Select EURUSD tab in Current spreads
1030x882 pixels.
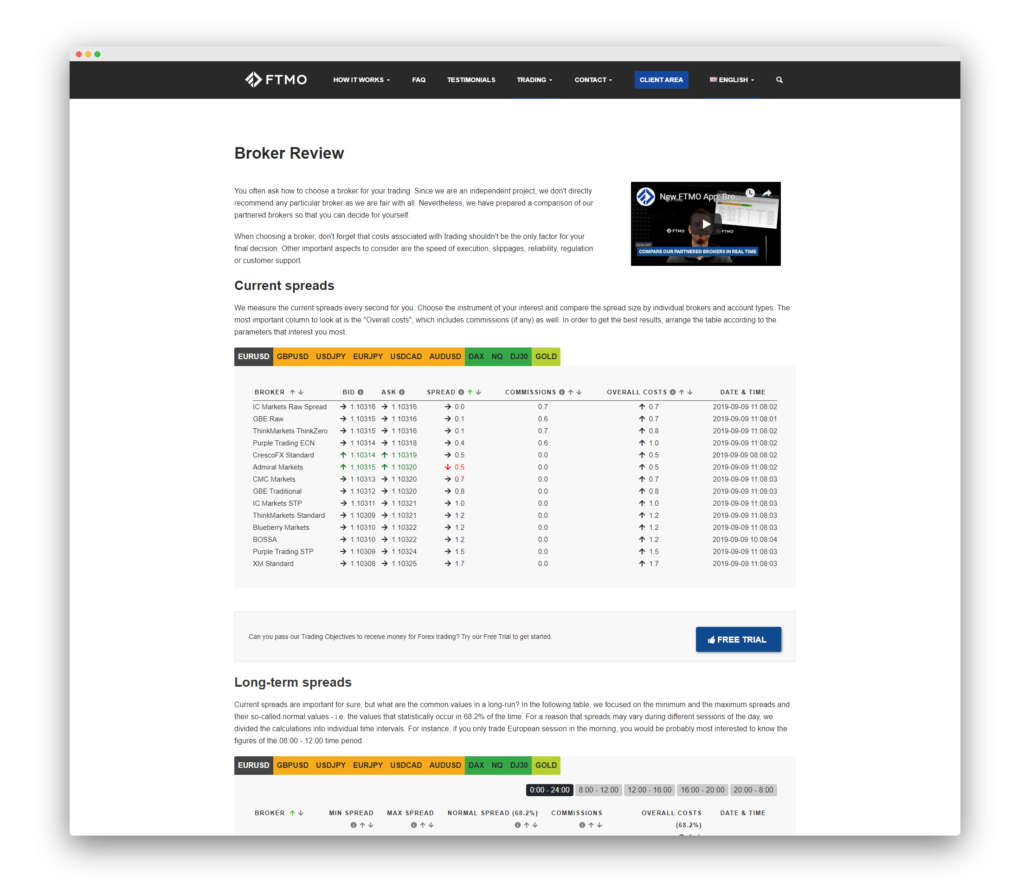(254, 357)
